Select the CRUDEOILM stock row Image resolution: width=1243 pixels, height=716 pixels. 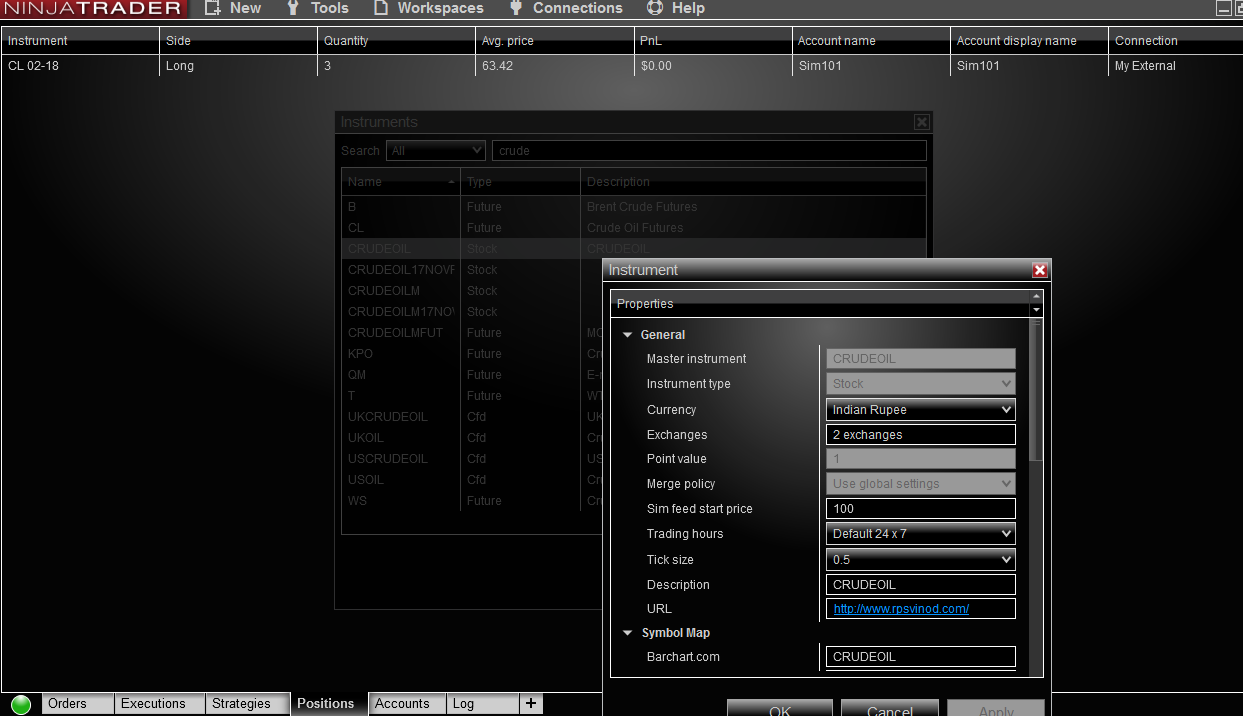(x=472, y=291)
